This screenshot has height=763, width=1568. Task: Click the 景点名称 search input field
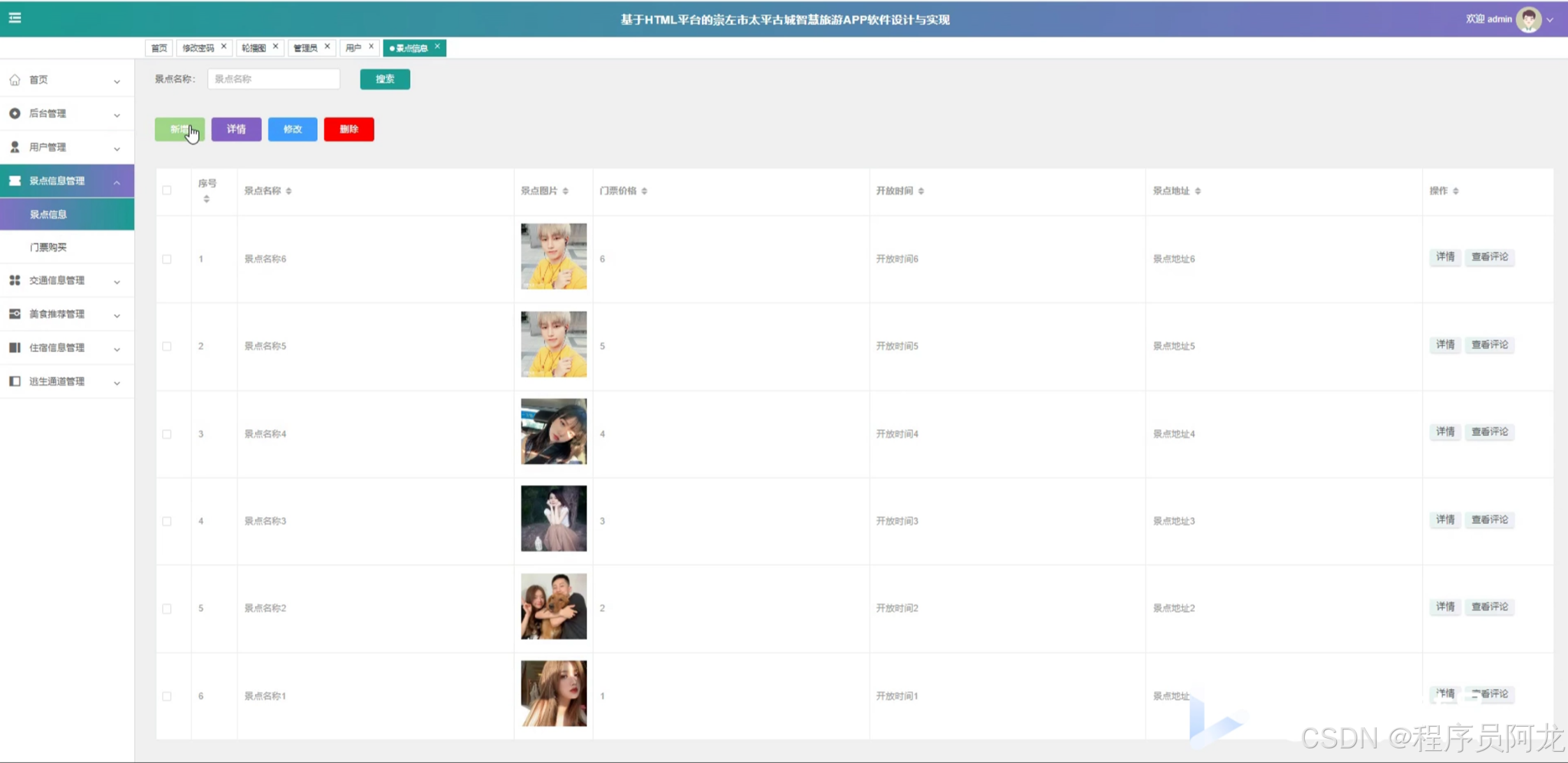point(274,79)
